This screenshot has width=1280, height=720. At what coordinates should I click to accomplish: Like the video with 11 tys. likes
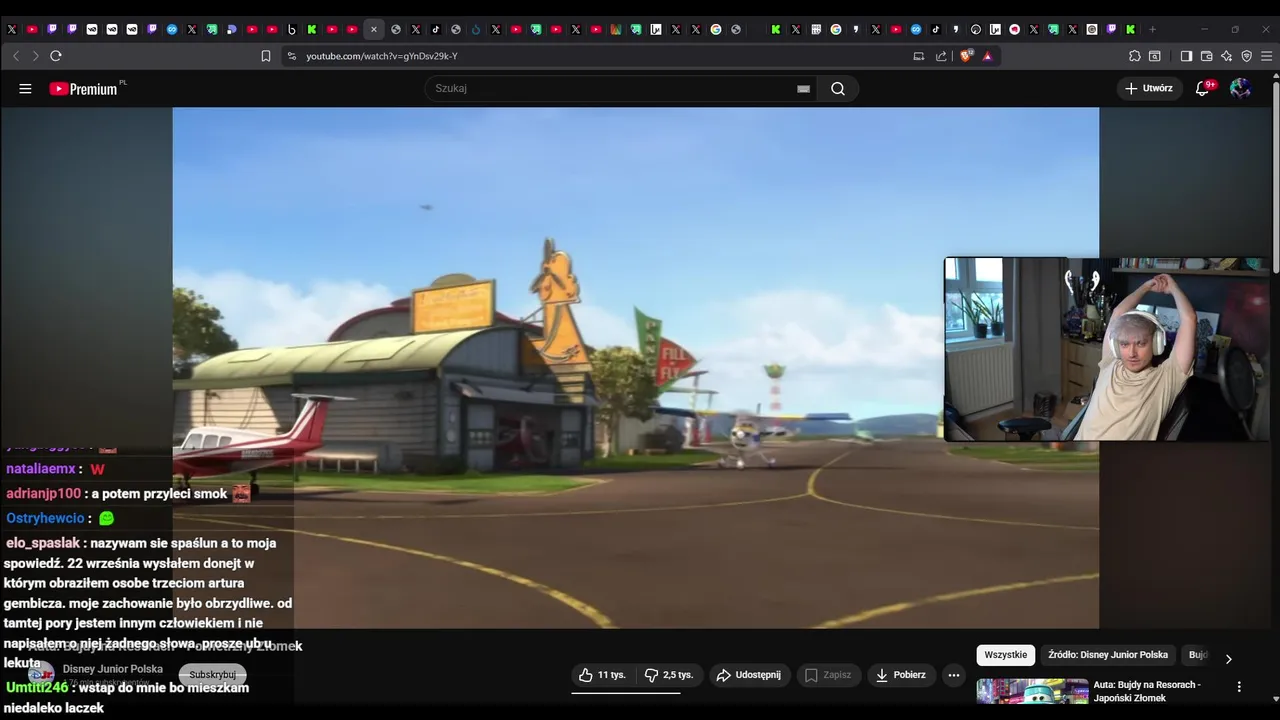point(602,675)
